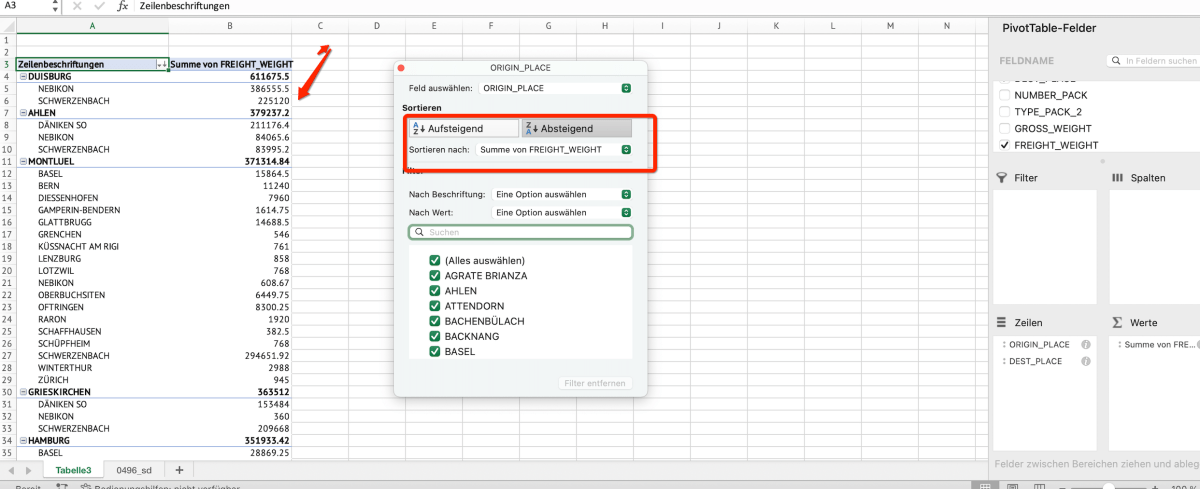Open the Nach Wert dropdown

[x=562, y=212]
